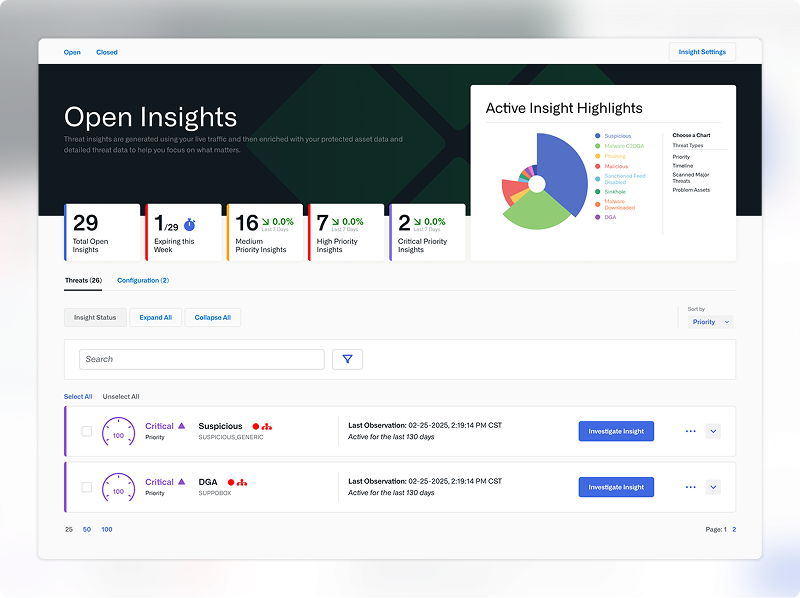Image resolution: width=800 pixels, height=598 pixels.
Task: Click Select All link
Action: coord(78,397)
